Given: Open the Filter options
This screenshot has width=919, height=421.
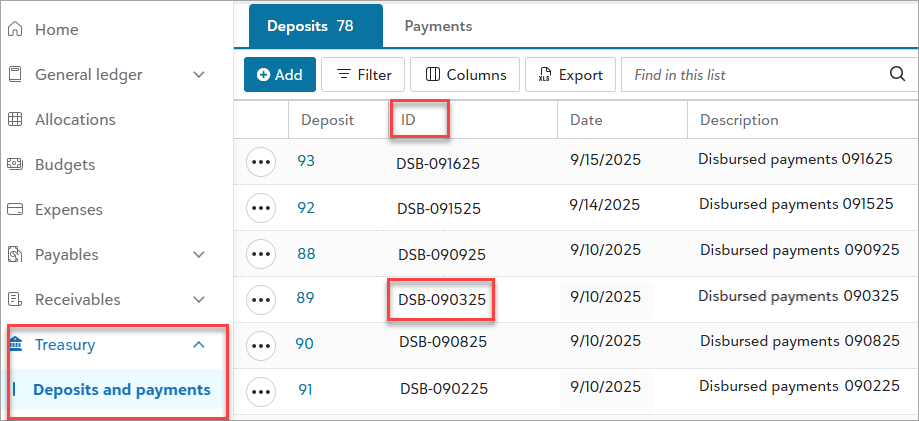Looking at the screenshot, I should point(363,75).
